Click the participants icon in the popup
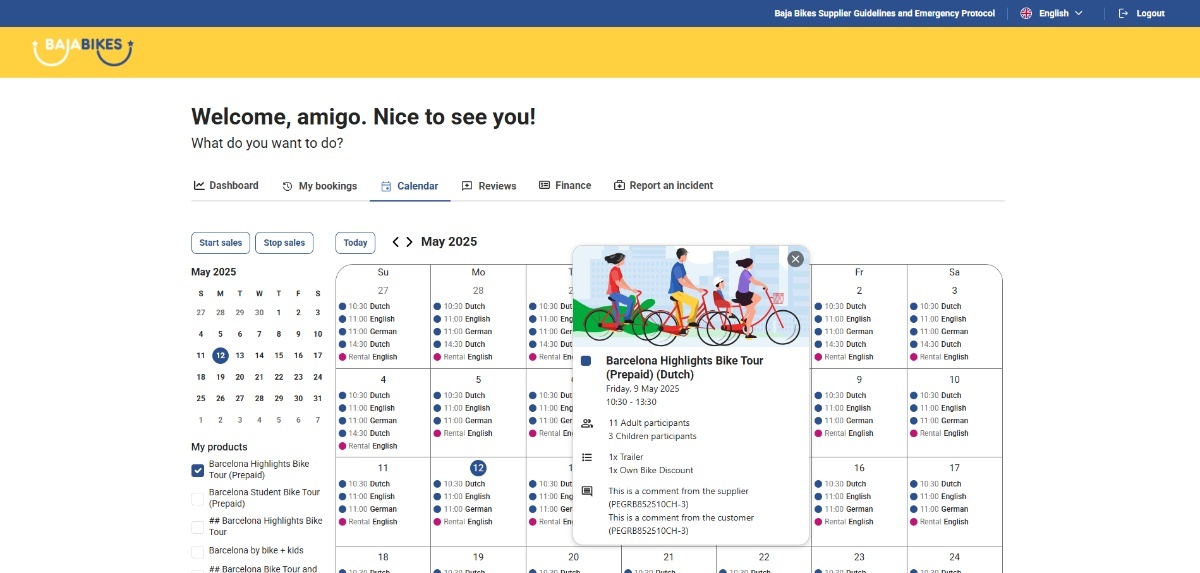The image size is (1200, 573). pyautogui.click(x=587, y=423)
